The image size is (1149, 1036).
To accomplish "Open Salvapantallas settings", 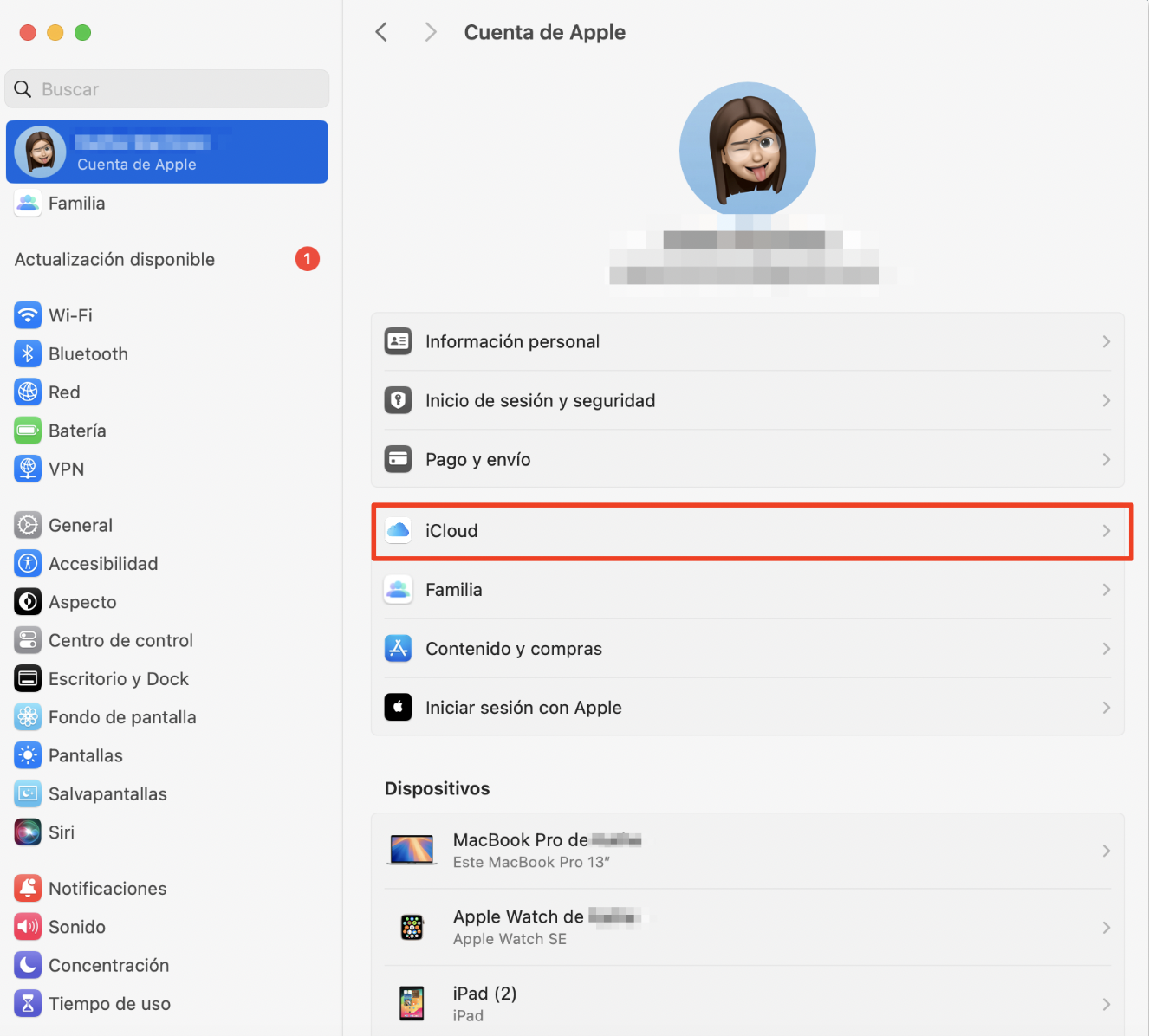I will [107, 793].
